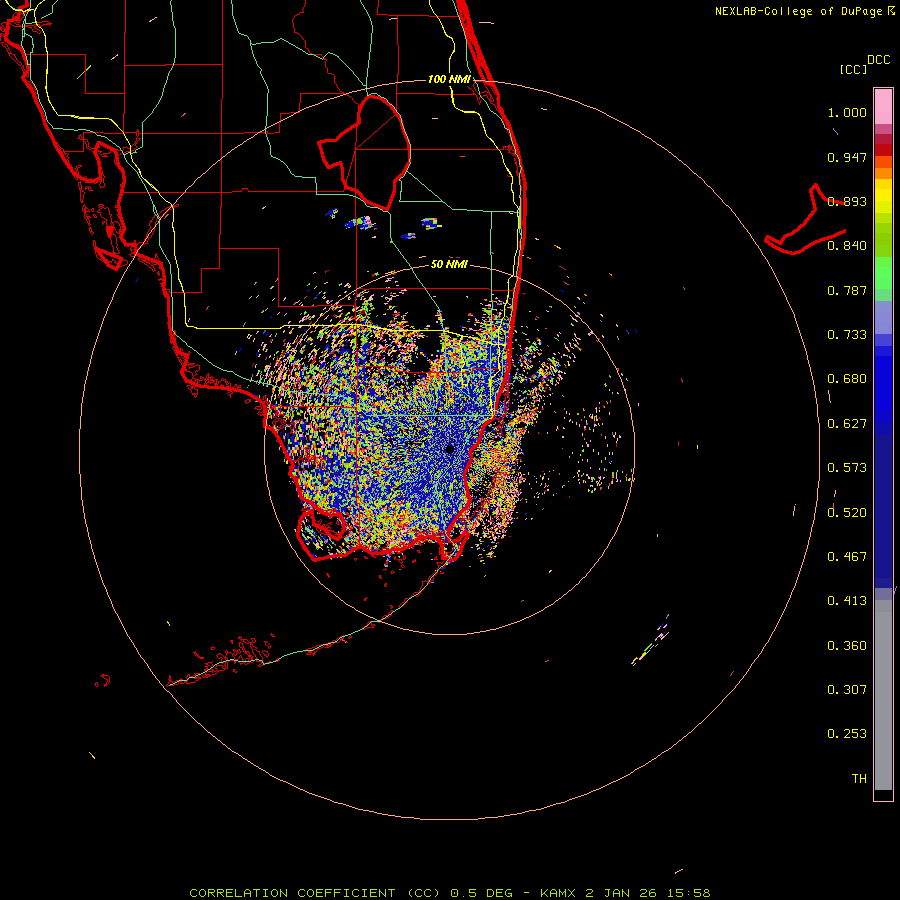Screen dimensions: 900x900
Task: Click the bright green segment of color bar
Action: (x=883, y=273)
